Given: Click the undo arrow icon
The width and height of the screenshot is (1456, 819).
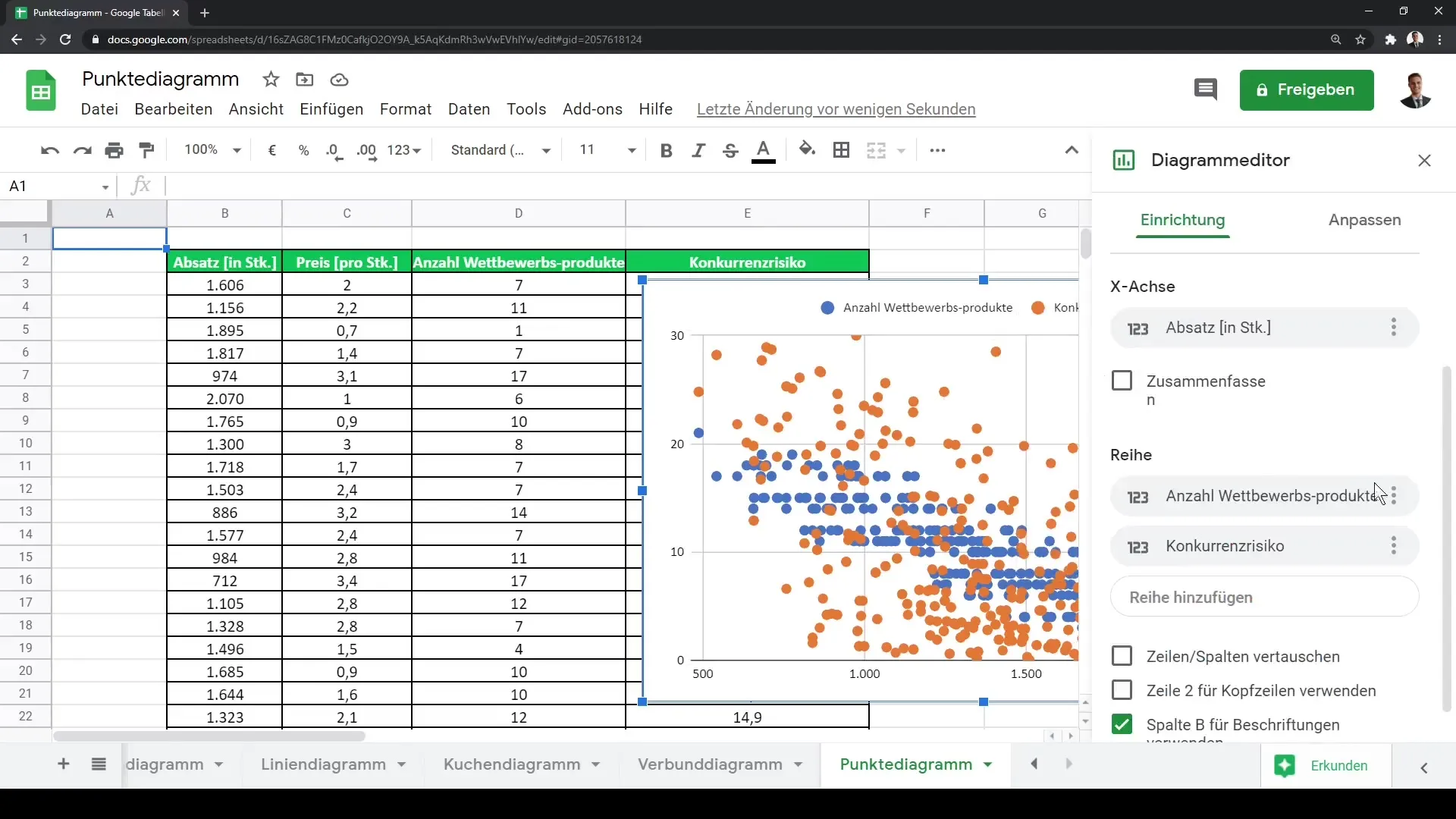Looking at the screenshot, I should pyautogui.click(x=50, y=150).
